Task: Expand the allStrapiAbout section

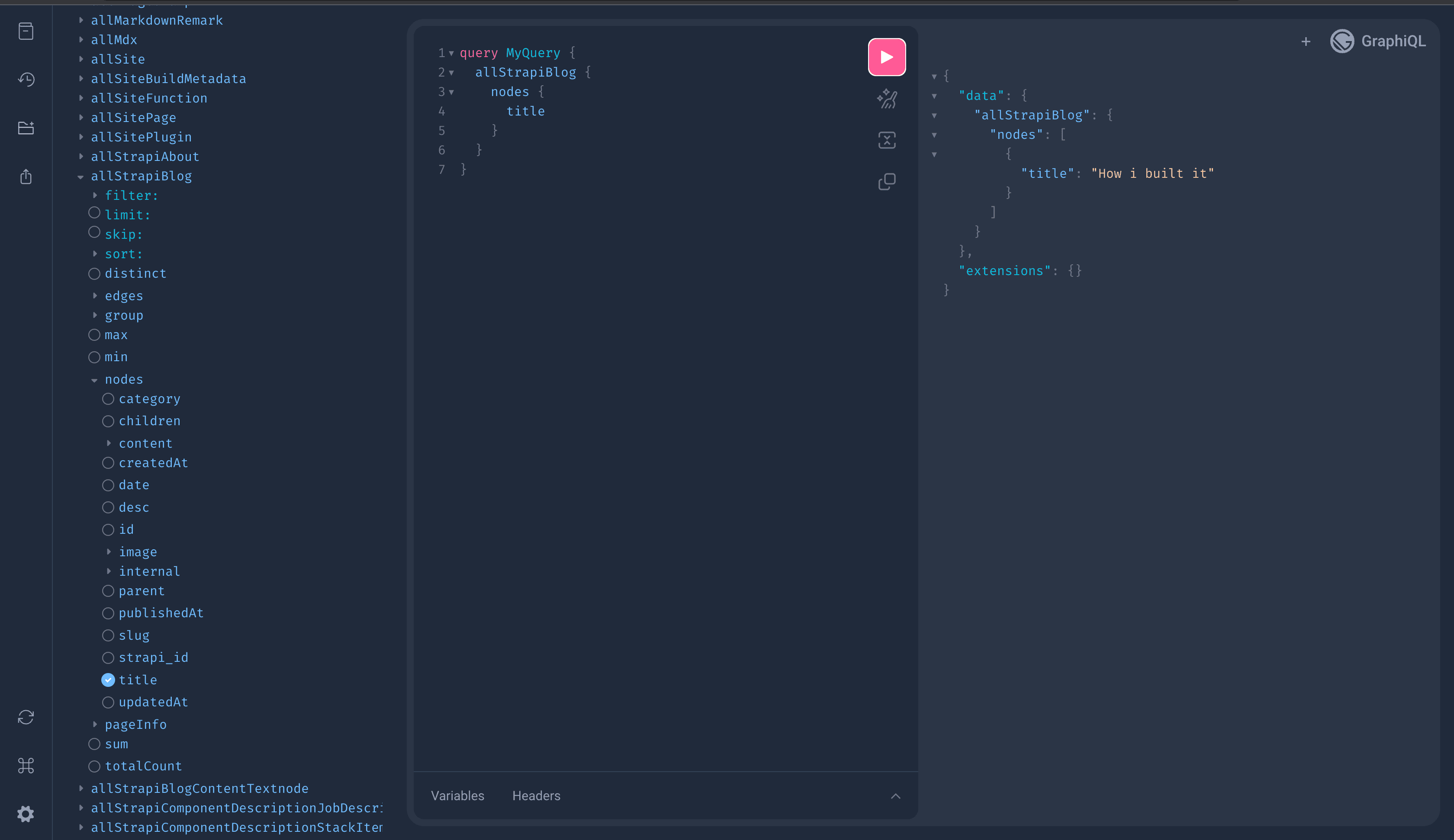Action: tap(81, 156)
